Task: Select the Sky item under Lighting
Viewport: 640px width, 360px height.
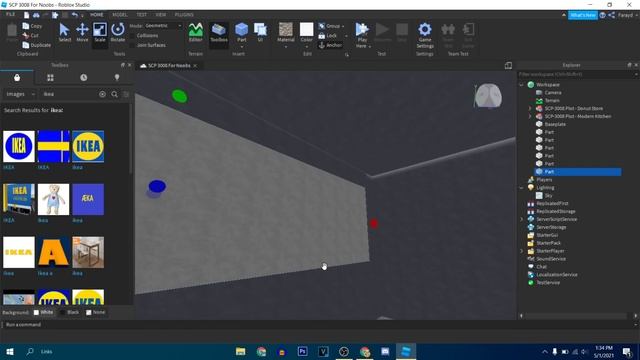Action: (x=548, y=196)
